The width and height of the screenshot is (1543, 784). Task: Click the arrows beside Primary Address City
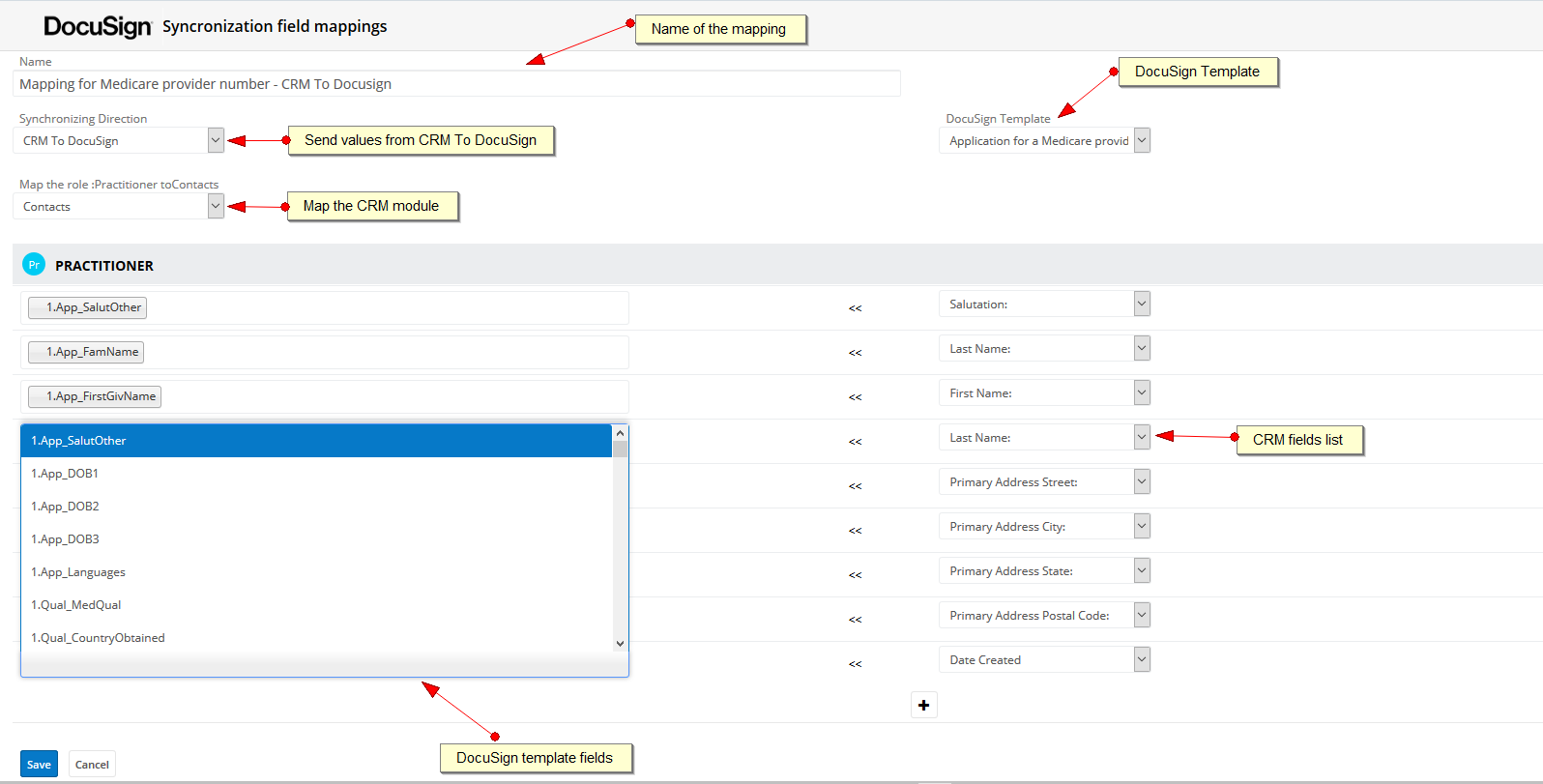click(855, 531)
